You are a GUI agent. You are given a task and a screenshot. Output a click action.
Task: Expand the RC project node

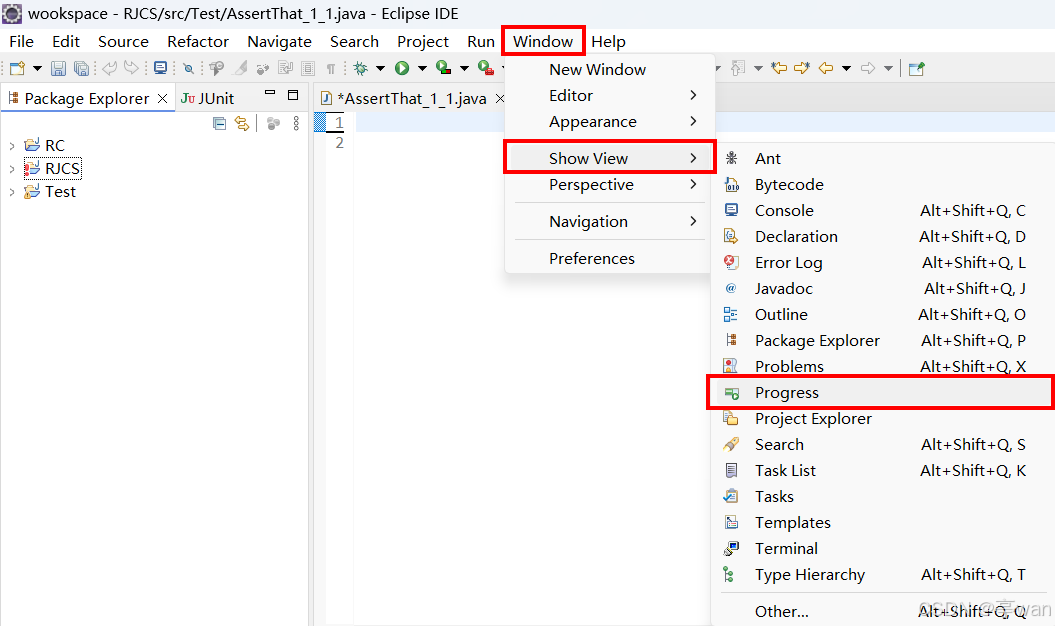click(11, 145)
